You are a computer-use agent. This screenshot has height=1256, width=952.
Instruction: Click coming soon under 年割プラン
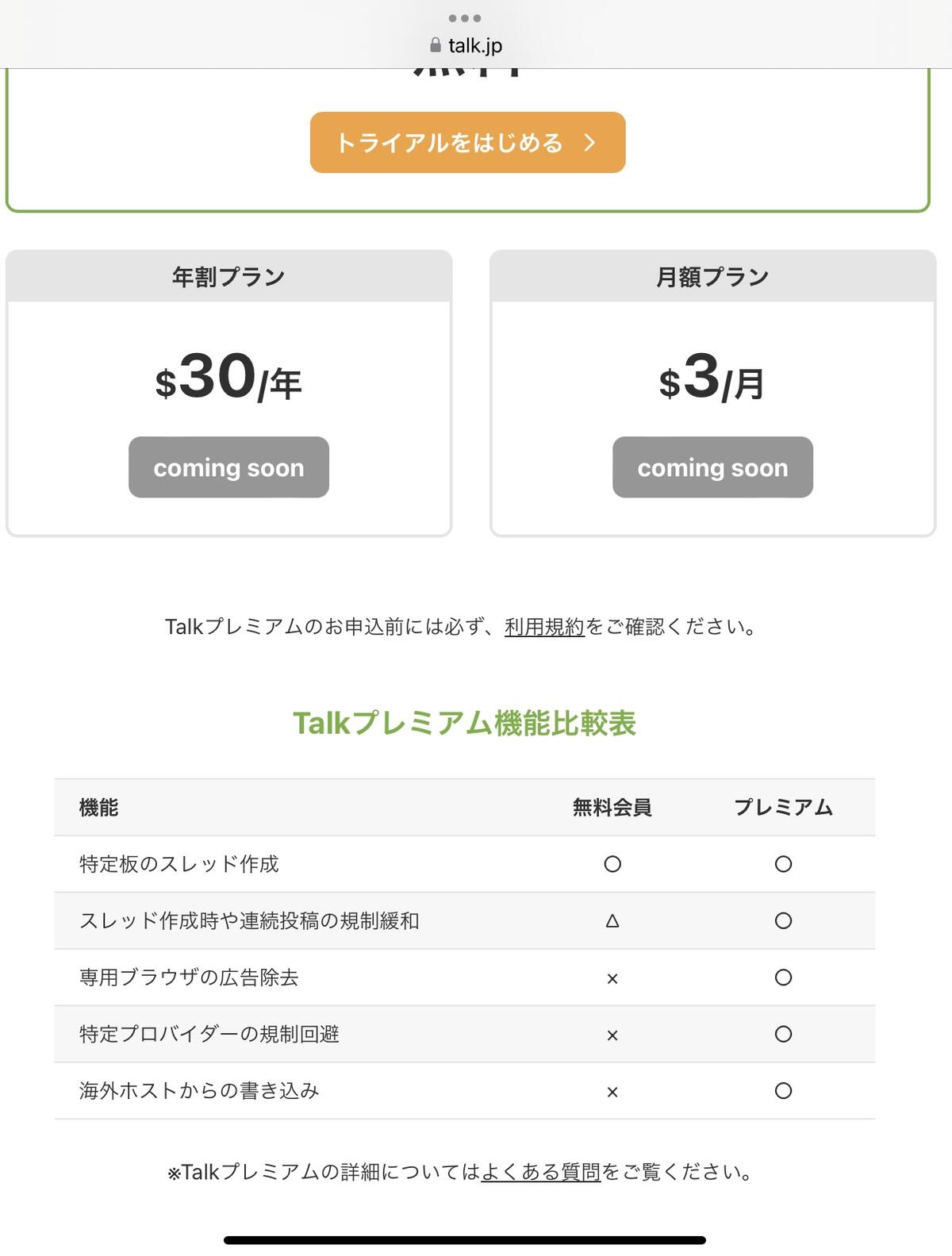pos(228,467)
